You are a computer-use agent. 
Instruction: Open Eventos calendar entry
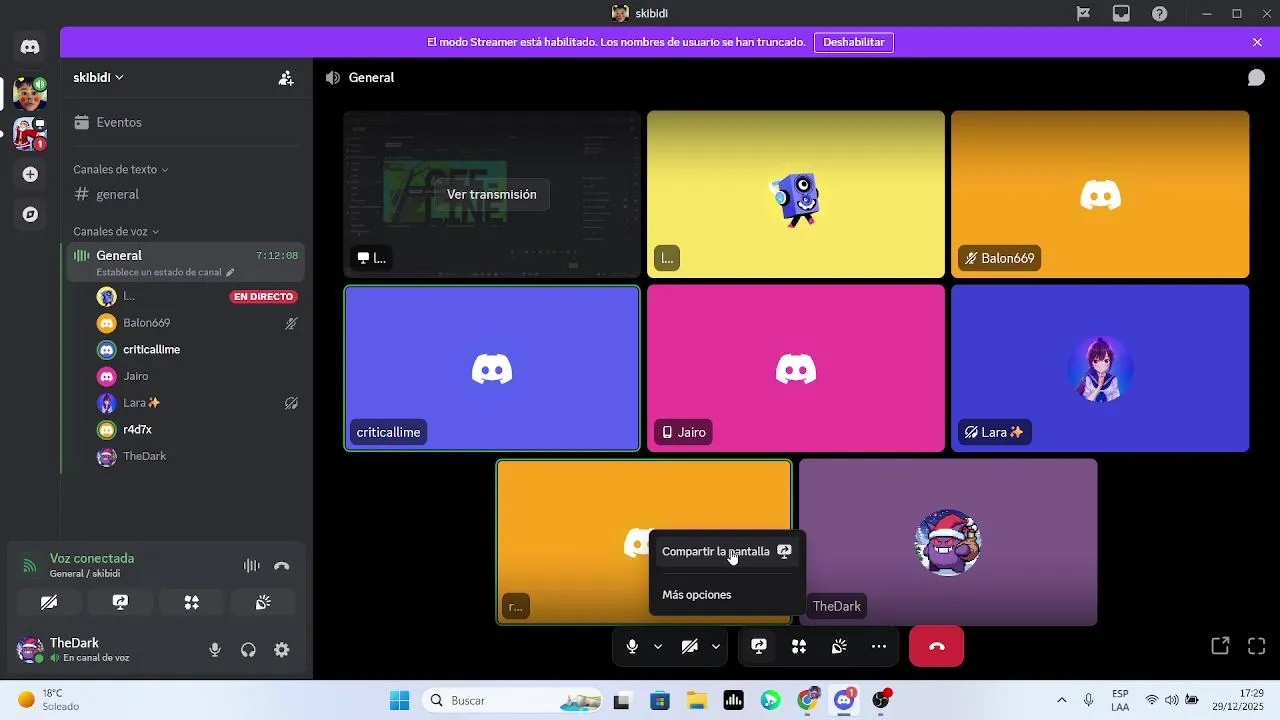(x=186, y=122)
